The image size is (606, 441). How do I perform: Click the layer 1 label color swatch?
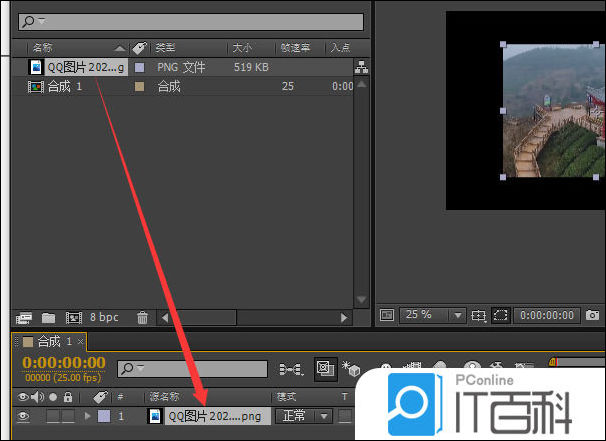click(x=104, y=416)
